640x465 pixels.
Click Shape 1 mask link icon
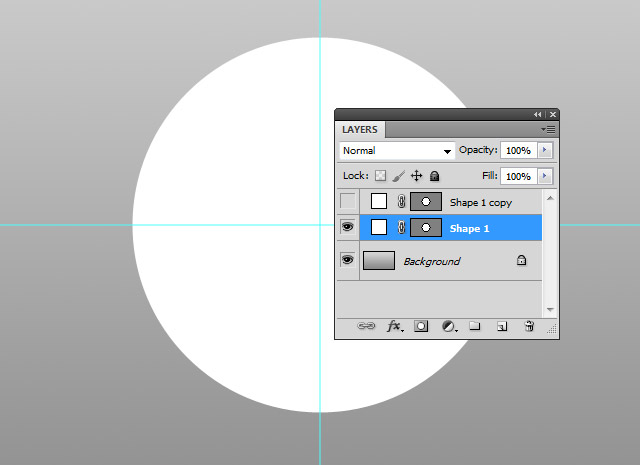(401, 227)
